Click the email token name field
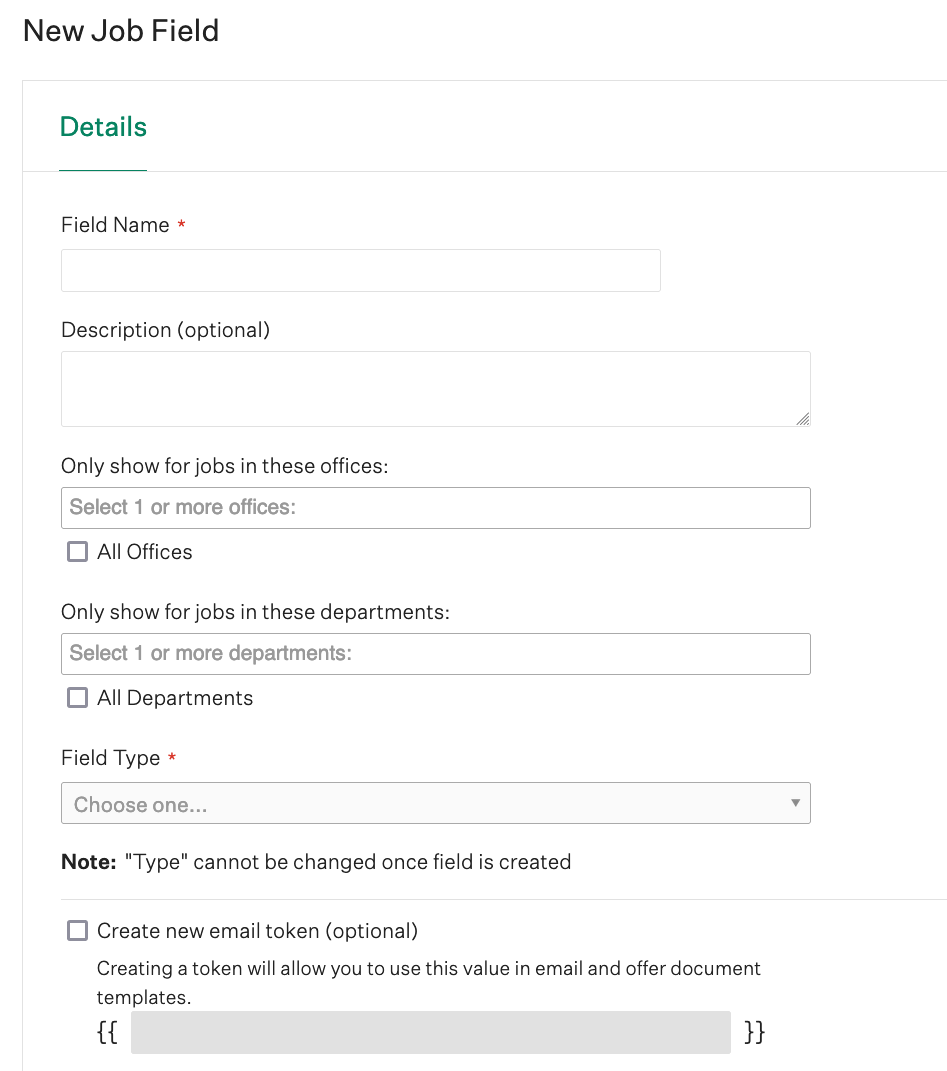The image size is (947, 1071). pos(430,1032)
